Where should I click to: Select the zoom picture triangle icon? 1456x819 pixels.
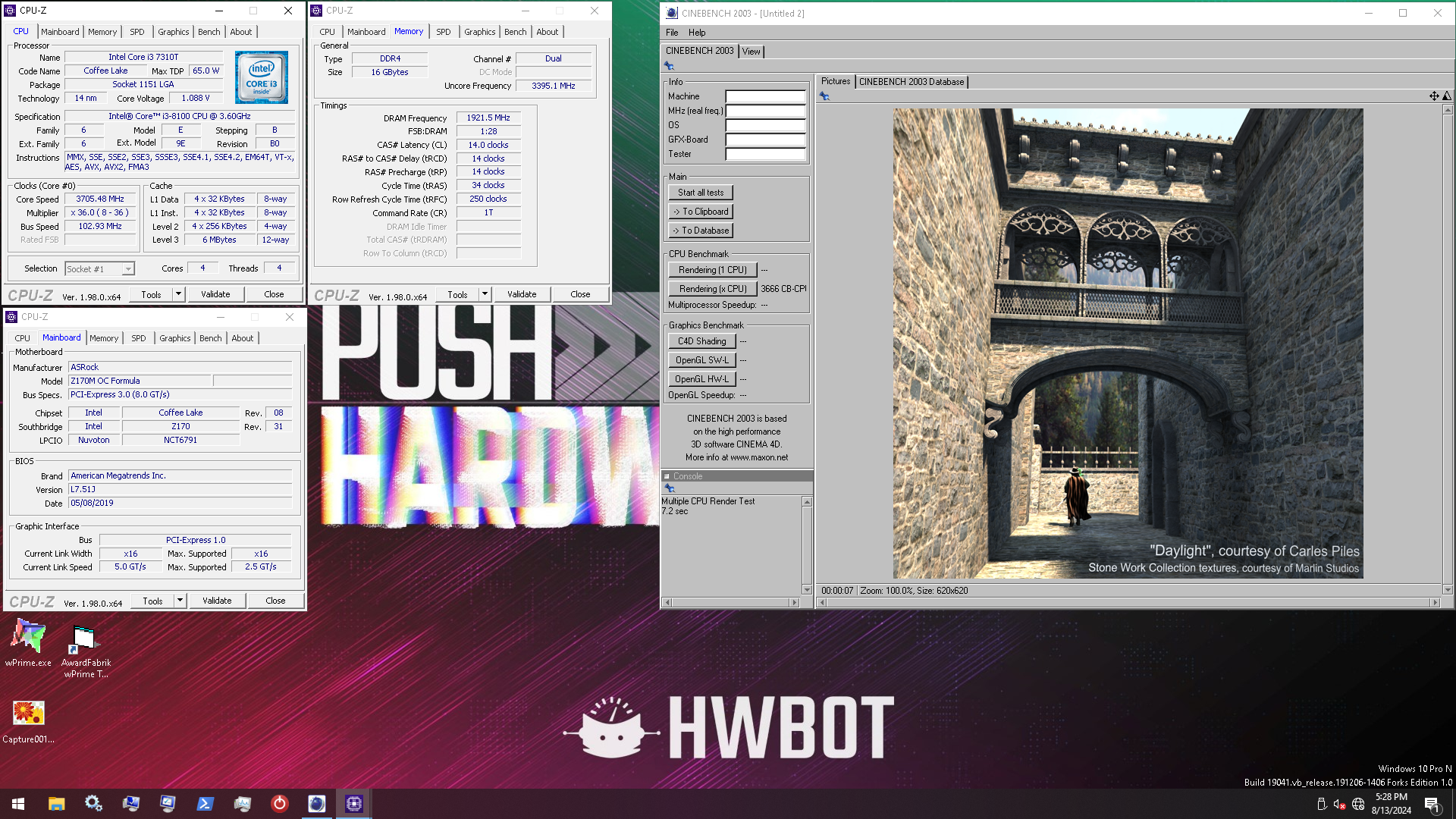click(x=1447, y=96)
